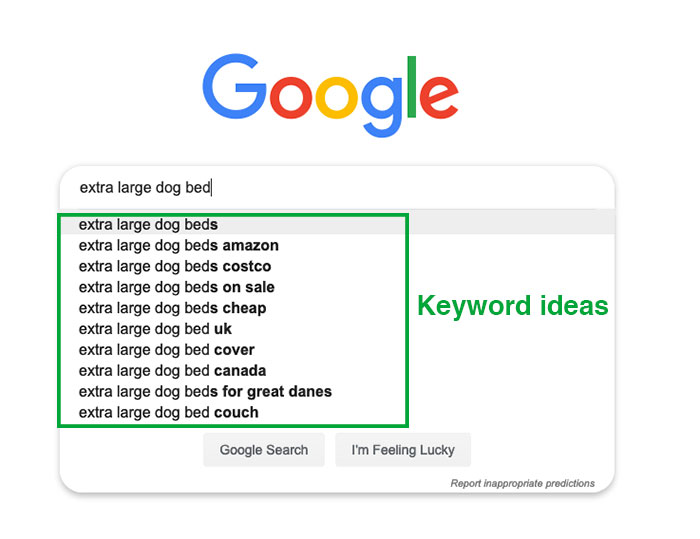Click in the search input field
This screenshot has height=539, width=700.
337,188
